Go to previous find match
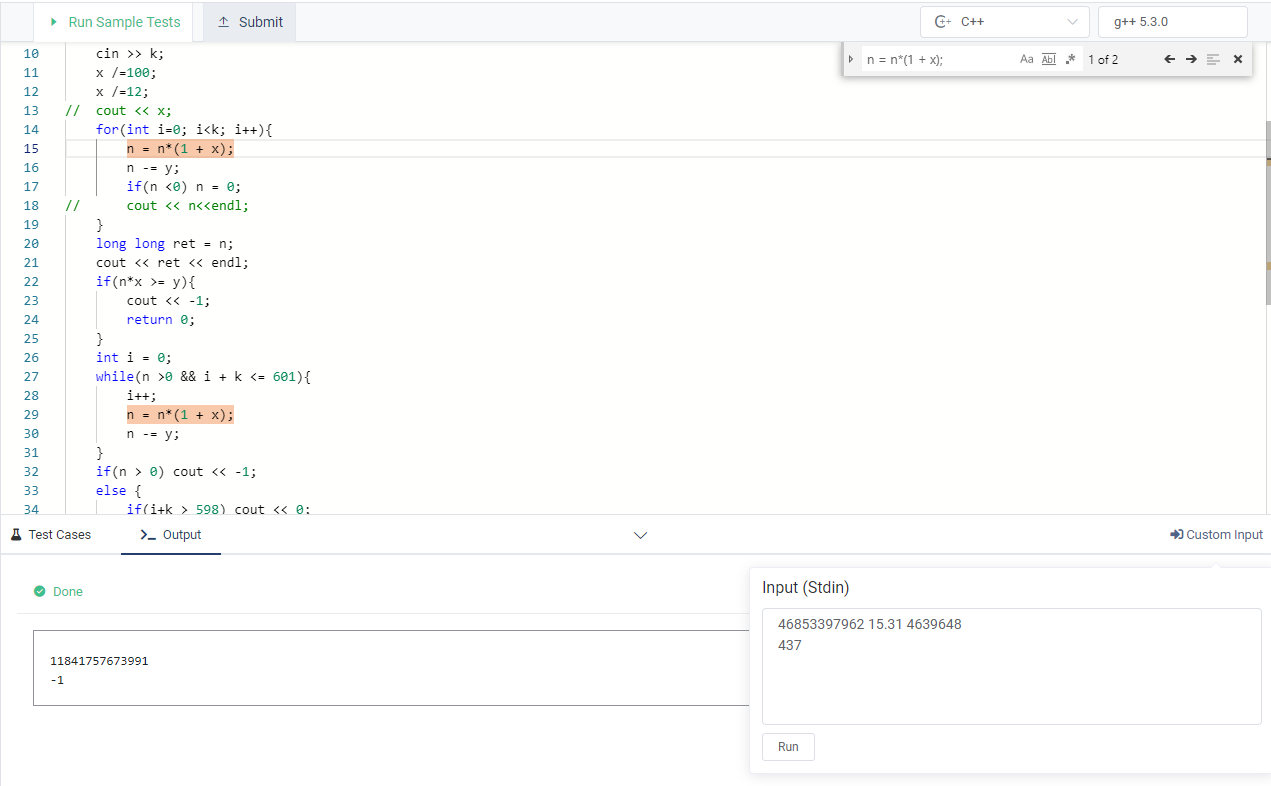The height and width of the screenshot is (786, 1271). point(1169,59)
